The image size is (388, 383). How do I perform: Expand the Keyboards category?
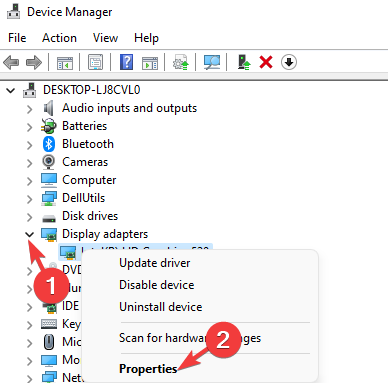(x=30, y=325)
